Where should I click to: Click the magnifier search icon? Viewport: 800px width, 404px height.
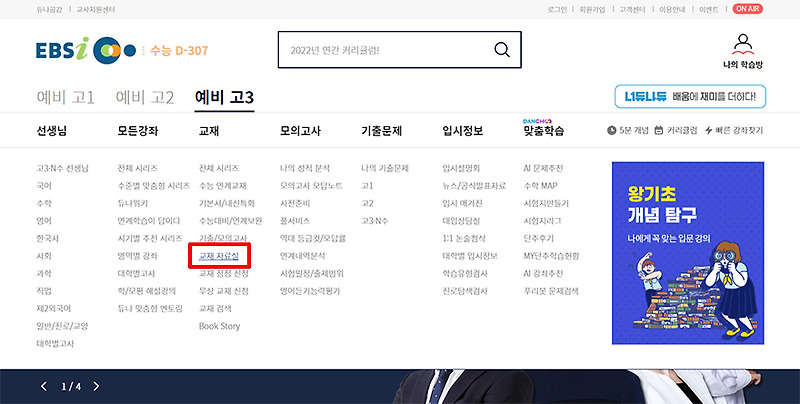(502, 49)
